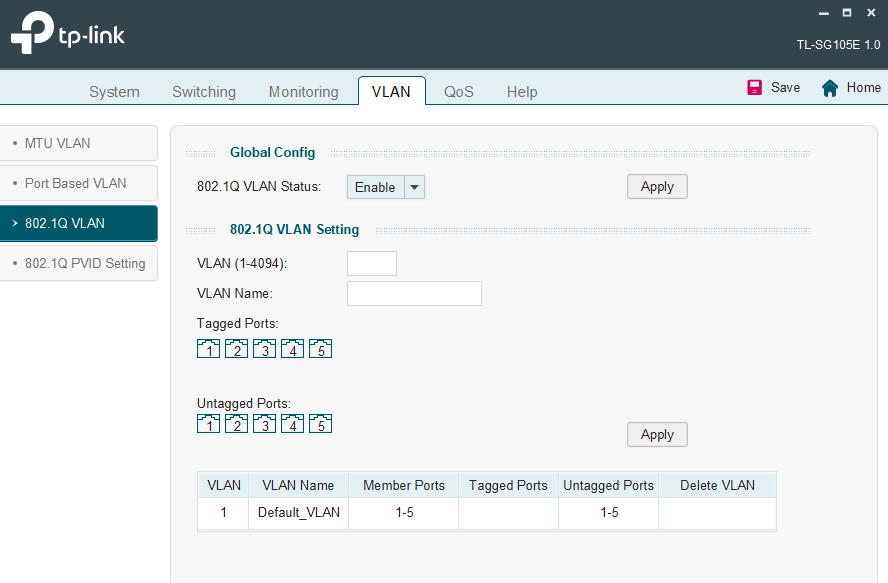The width and height of the screenshot is (888, 583).
Task: Go to the Monitoring tab
Action: (303, 92)
